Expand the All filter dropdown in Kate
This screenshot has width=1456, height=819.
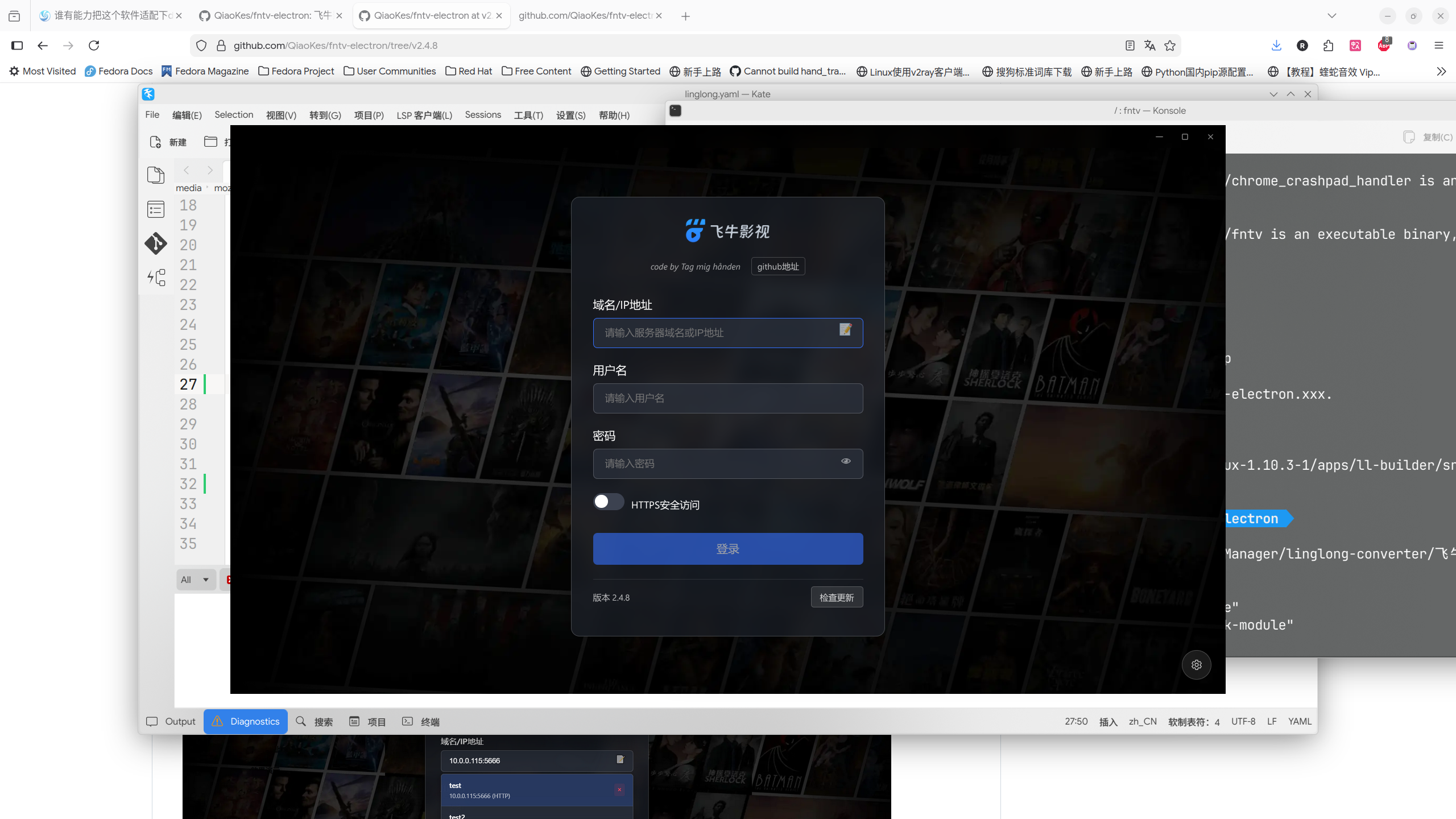[x=196, y=580]
